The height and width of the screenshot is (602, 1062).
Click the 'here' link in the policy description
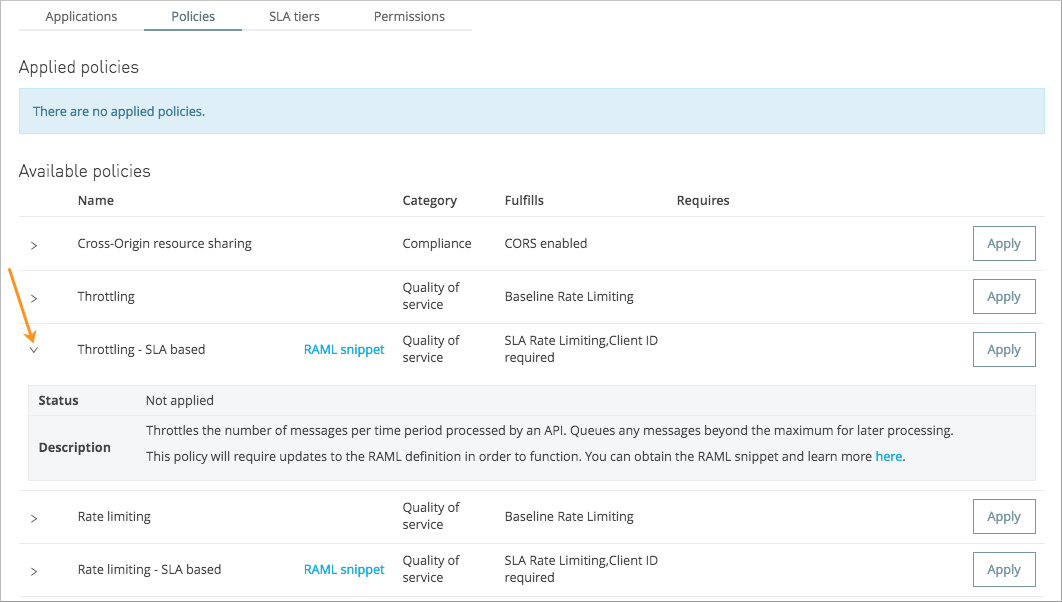tap(889, 456)
